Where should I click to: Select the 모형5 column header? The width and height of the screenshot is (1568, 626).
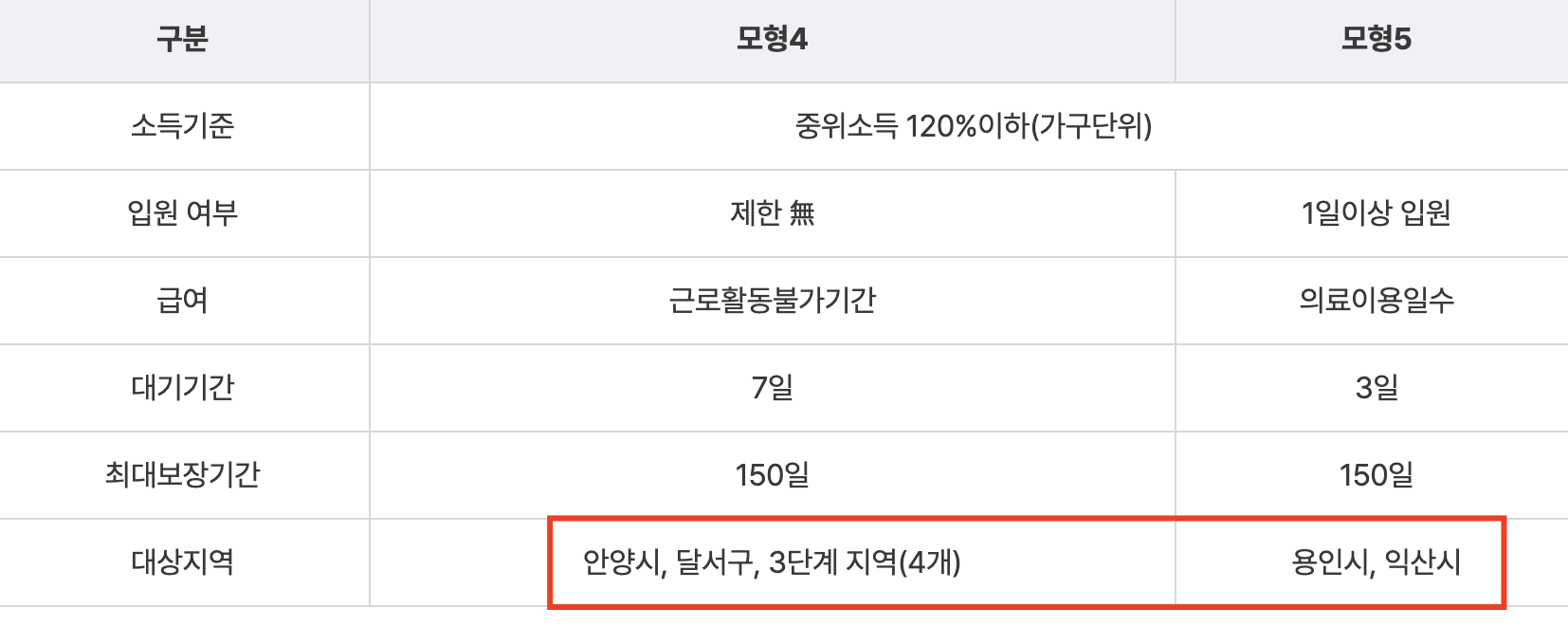point(1376,39)
